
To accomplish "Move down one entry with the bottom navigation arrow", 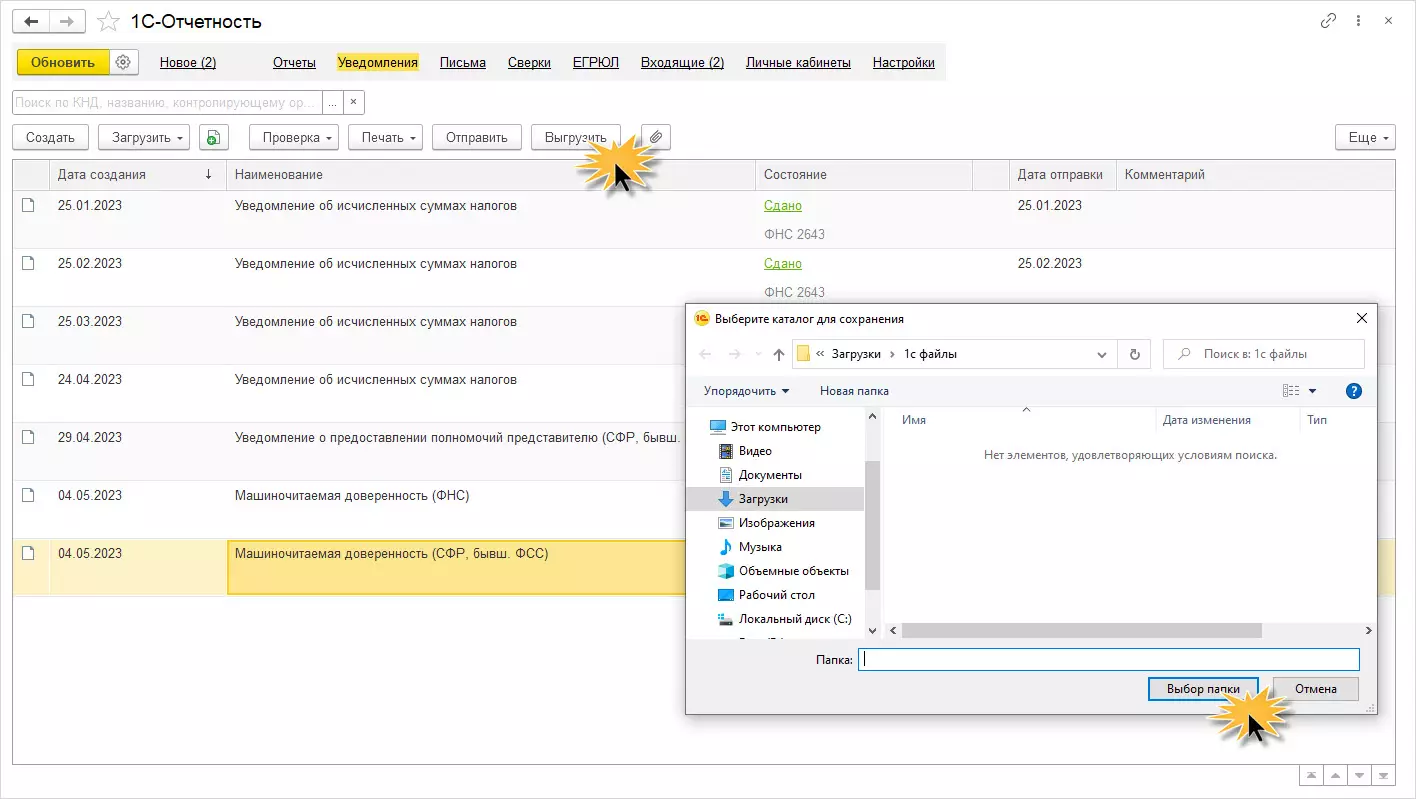I will pyautogui.click(x=1358, y=776).
